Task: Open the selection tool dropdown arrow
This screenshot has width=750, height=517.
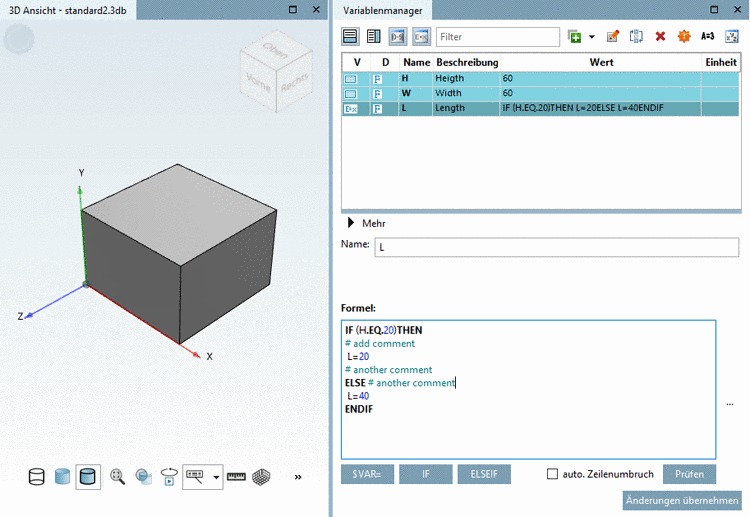Action: (217, 477)
